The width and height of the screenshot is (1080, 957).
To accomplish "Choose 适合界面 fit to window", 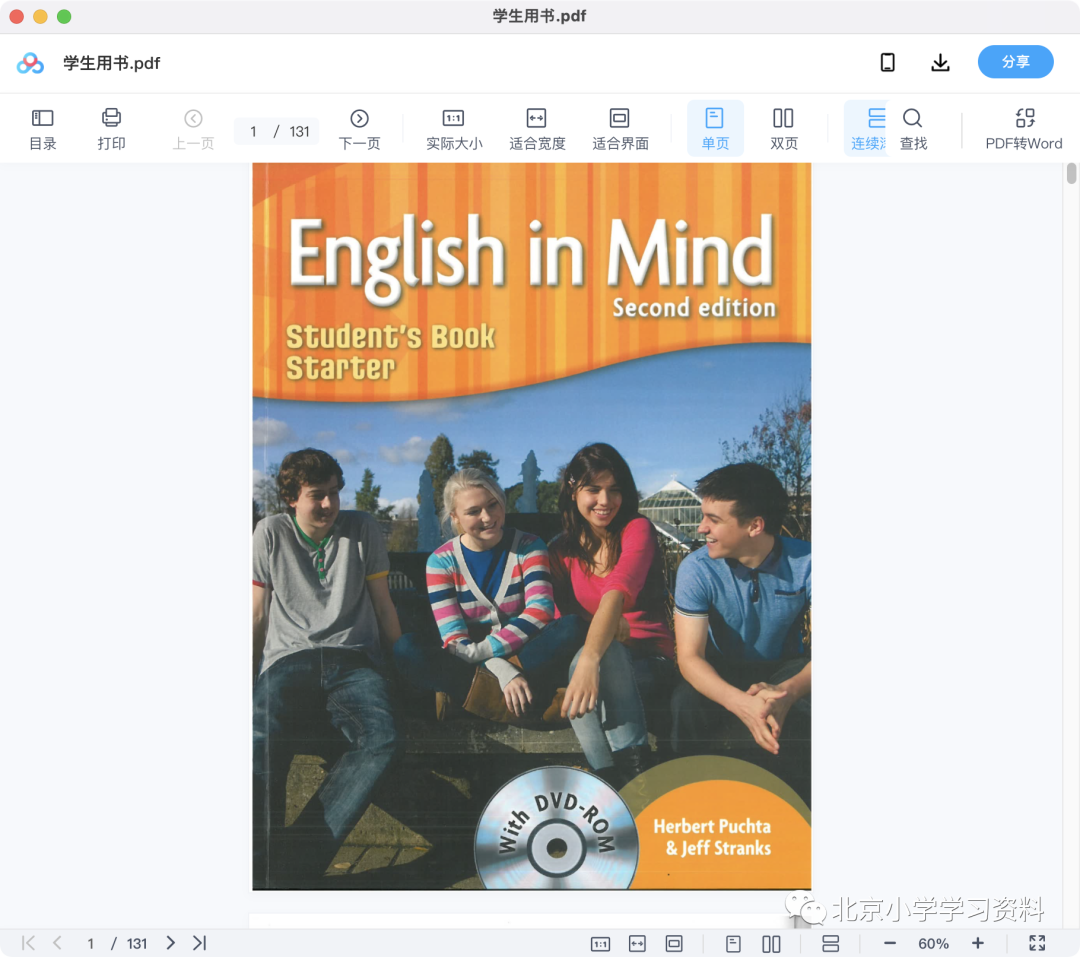I will click(620, 129).
